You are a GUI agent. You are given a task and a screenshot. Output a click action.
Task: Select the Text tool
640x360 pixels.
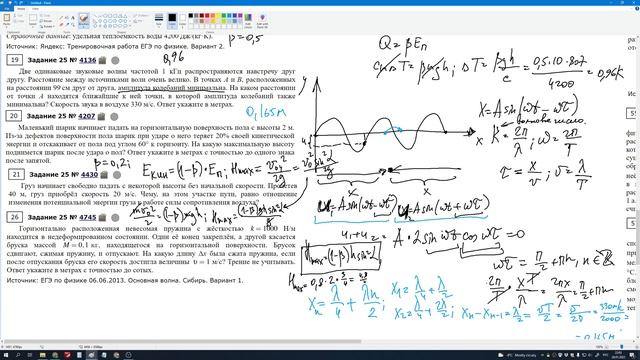[x=73, y=18]
